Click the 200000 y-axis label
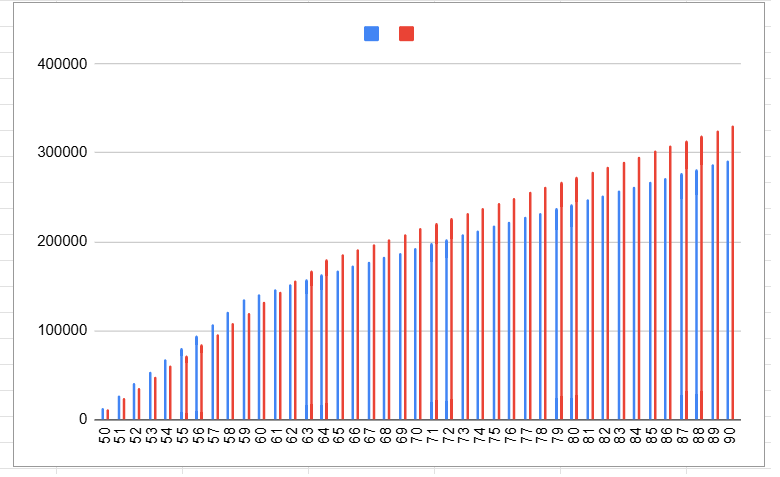Screen dimensions: 780x477 coord(62,242)
